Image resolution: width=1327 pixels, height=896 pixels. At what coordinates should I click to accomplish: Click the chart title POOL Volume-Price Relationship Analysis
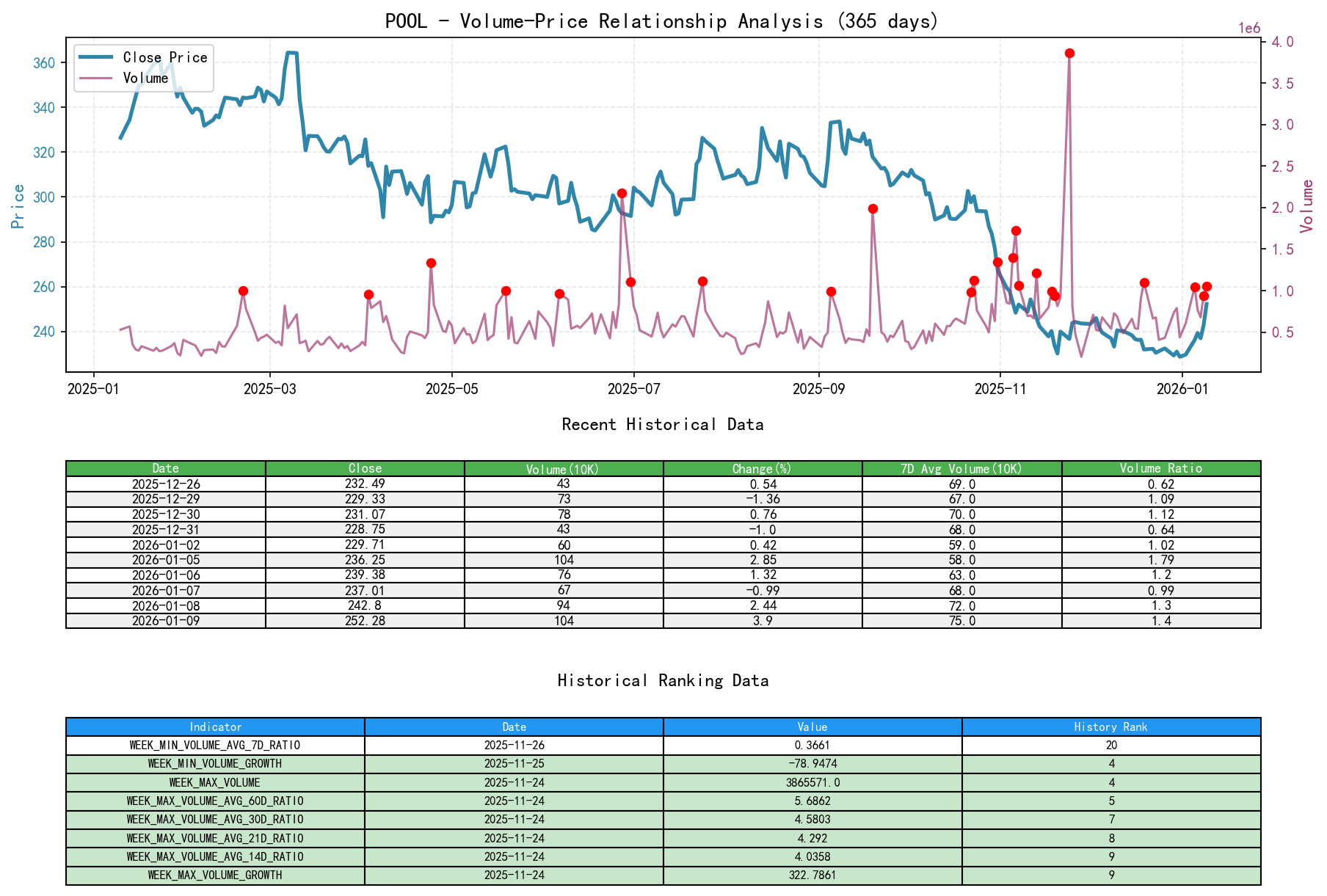click(x=660, y=21)
